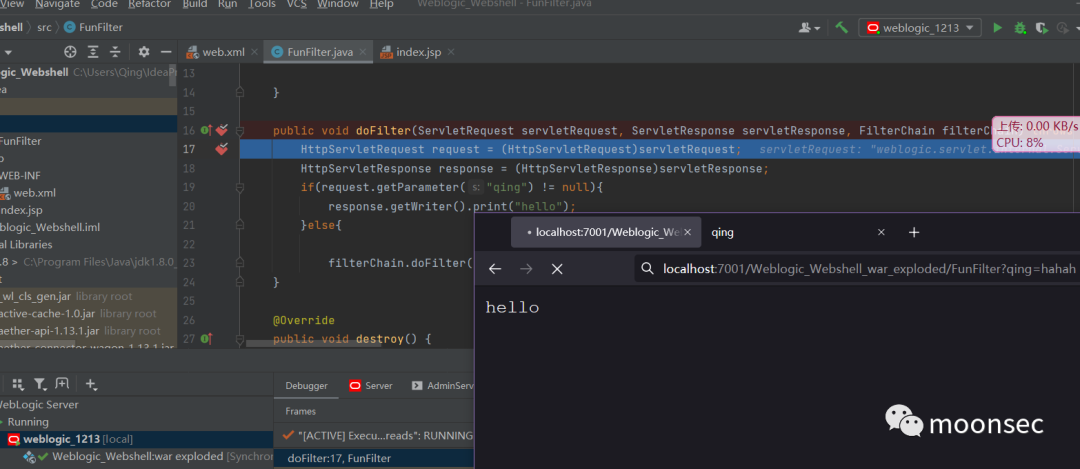1080x469 pixels.
Task: Click the FunFilter breadcrumb
Action: coord(92,28)
